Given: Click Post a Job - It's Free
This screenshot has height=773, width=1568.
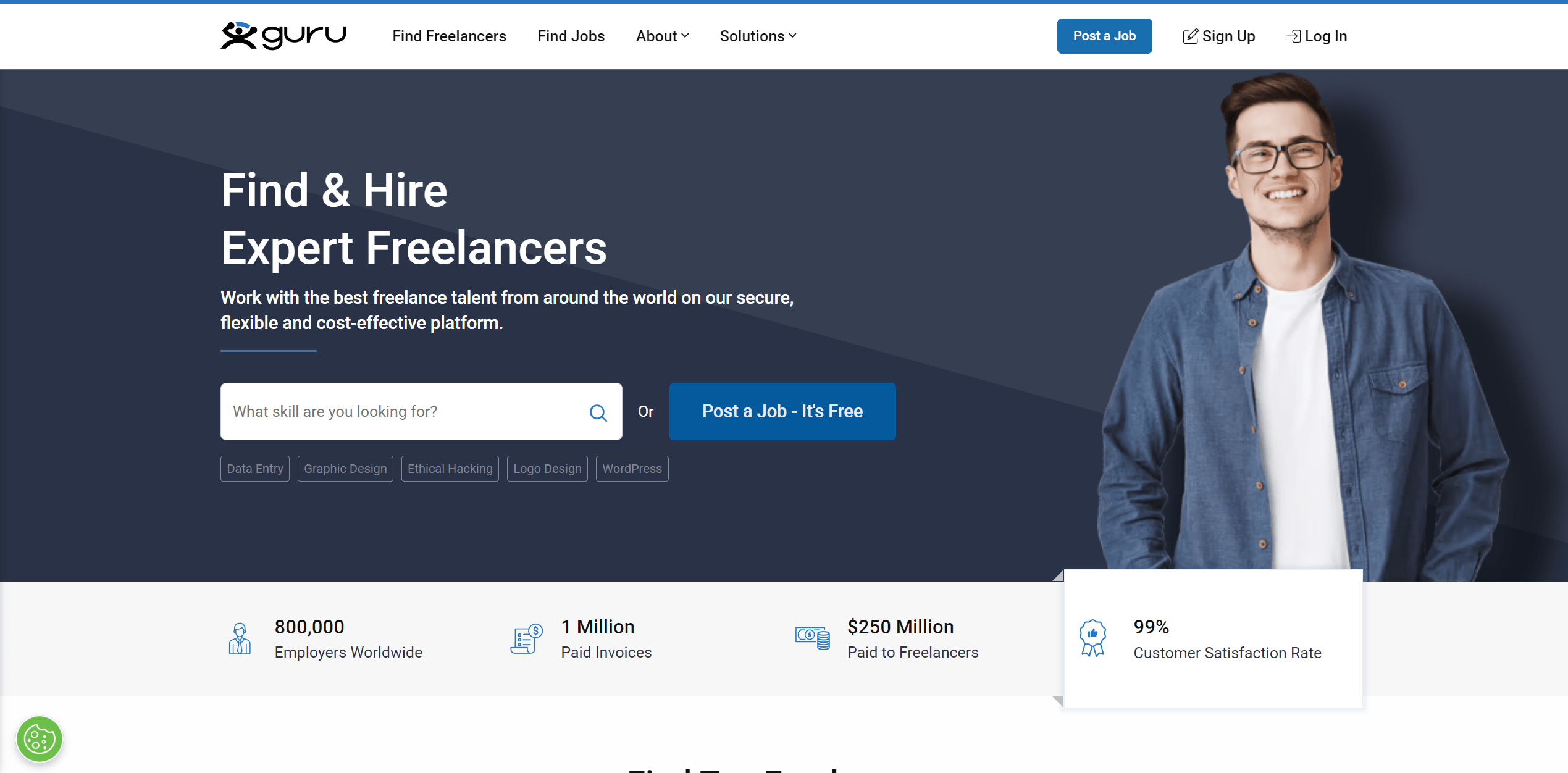Looking at the screenshot, I should pyautogui.click(x=782, y=412).
